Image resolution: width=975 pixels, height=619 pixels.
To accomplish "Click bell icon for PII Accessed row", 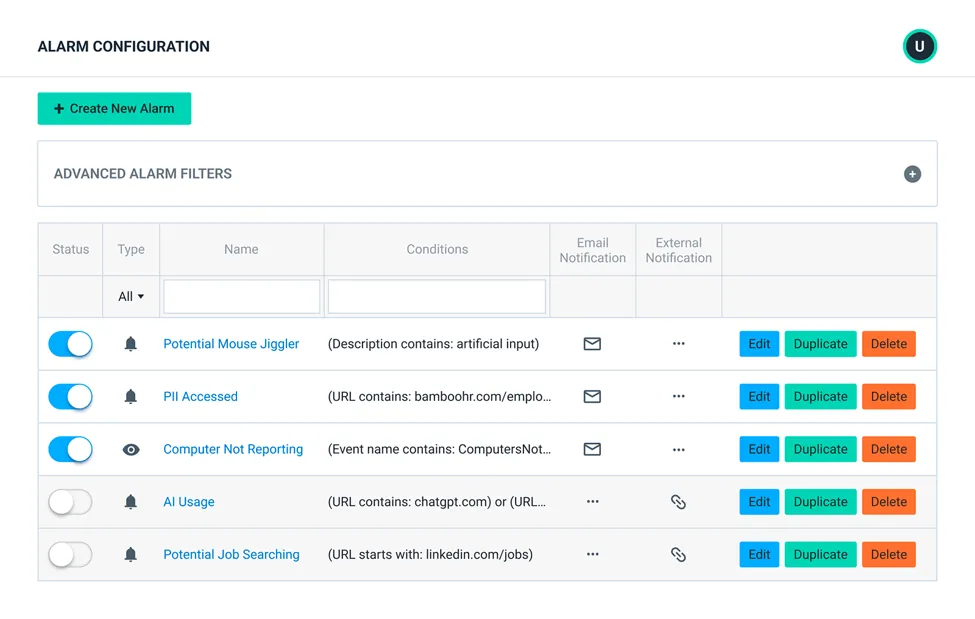I will [x=131, y=396].
